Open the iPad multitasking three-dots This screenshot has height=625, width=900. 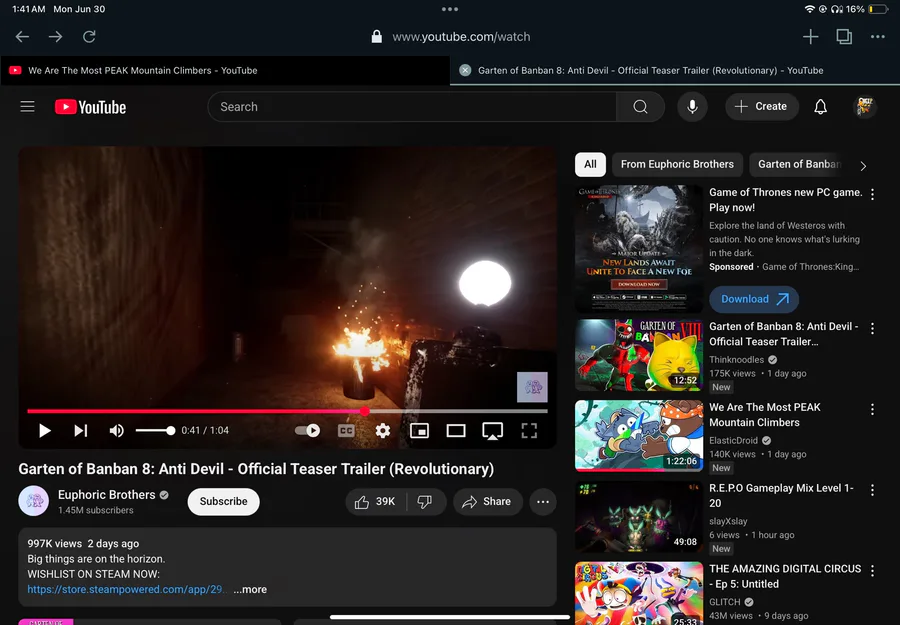click(x=450, y=9)
